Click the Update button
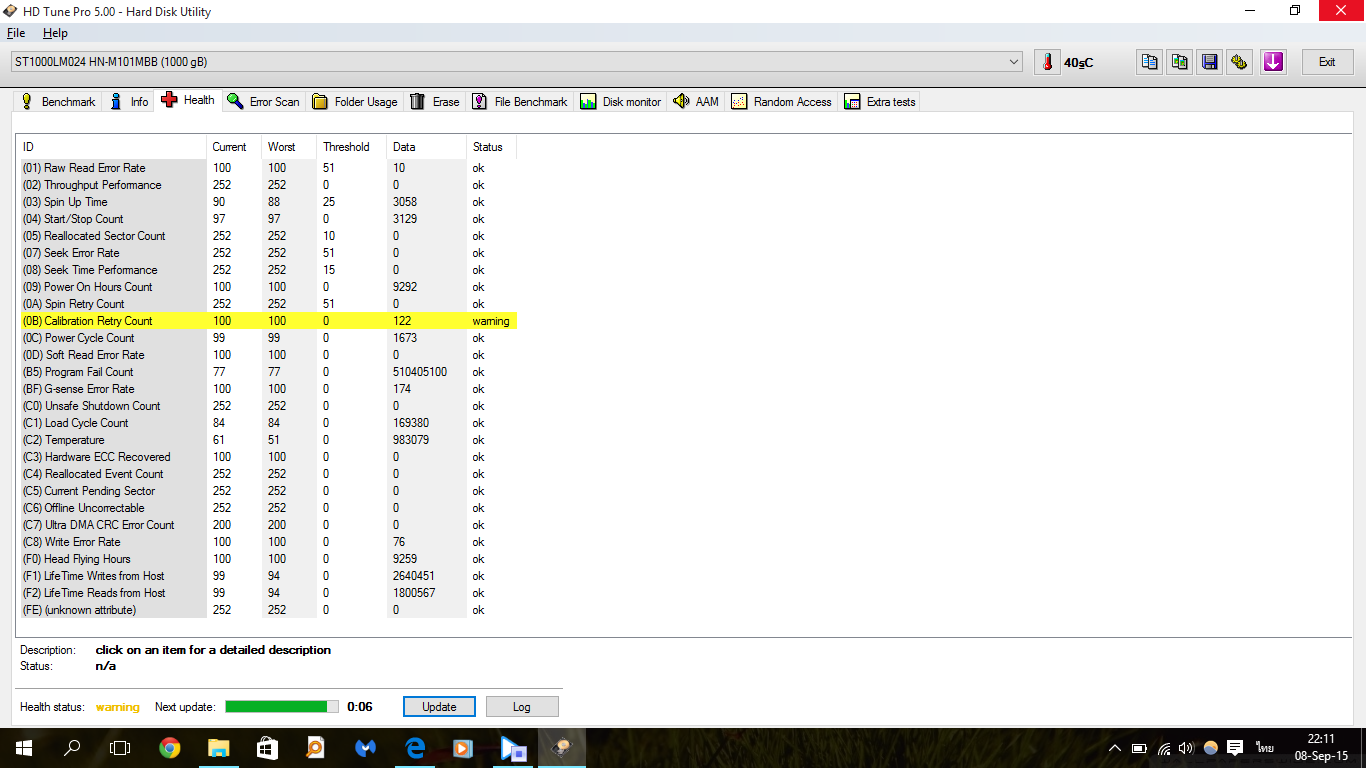 coord(439,706)
